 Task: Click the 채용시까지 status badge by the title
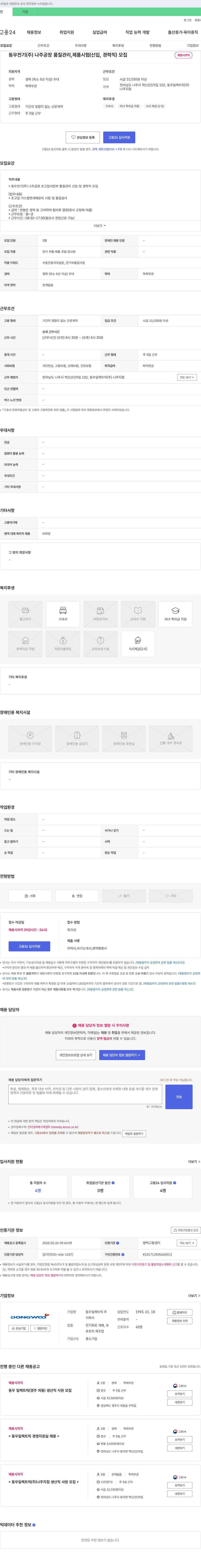pyautogui.click(x=183, y=55)
